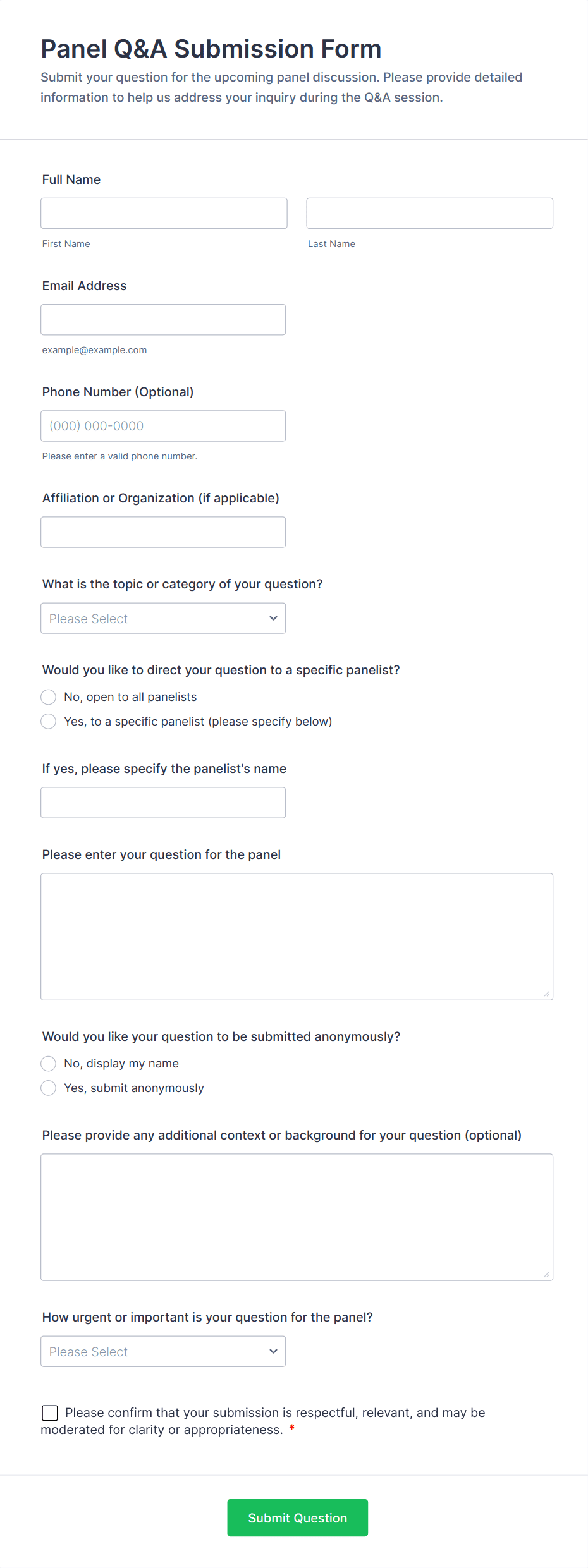The width and height of the screenshot is (588, 1568).
Task: Choose "Yes, submit anonymously" option
Action: (49, 1088)
